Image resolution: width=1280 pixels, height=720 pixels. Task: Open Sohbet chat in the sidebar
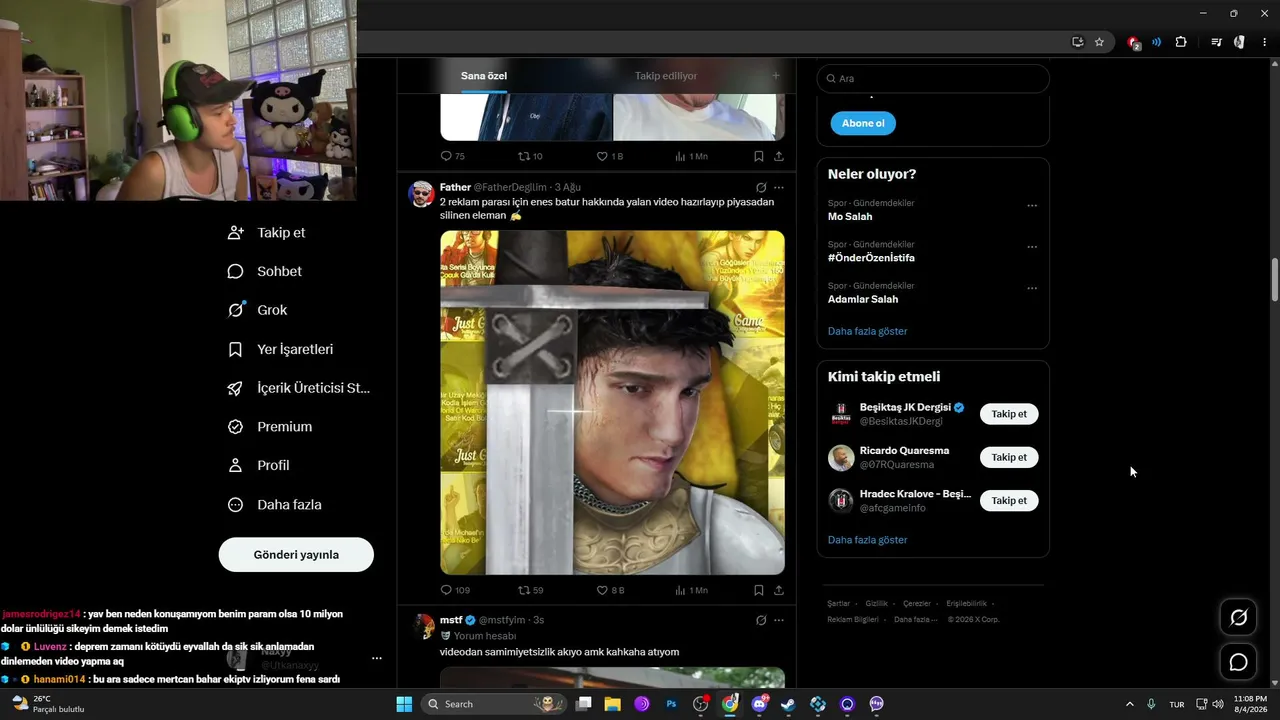(x=265, y=271)
